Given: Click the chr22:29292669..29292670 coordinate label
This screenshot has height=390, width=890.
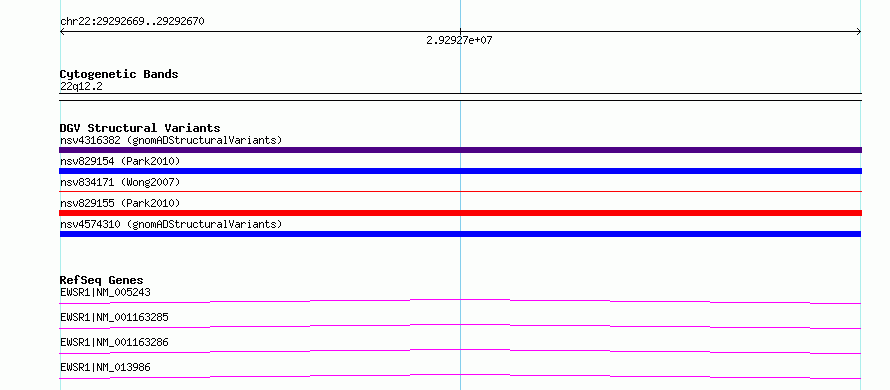Looking at the screenshot, I should [x=132, y=22].
